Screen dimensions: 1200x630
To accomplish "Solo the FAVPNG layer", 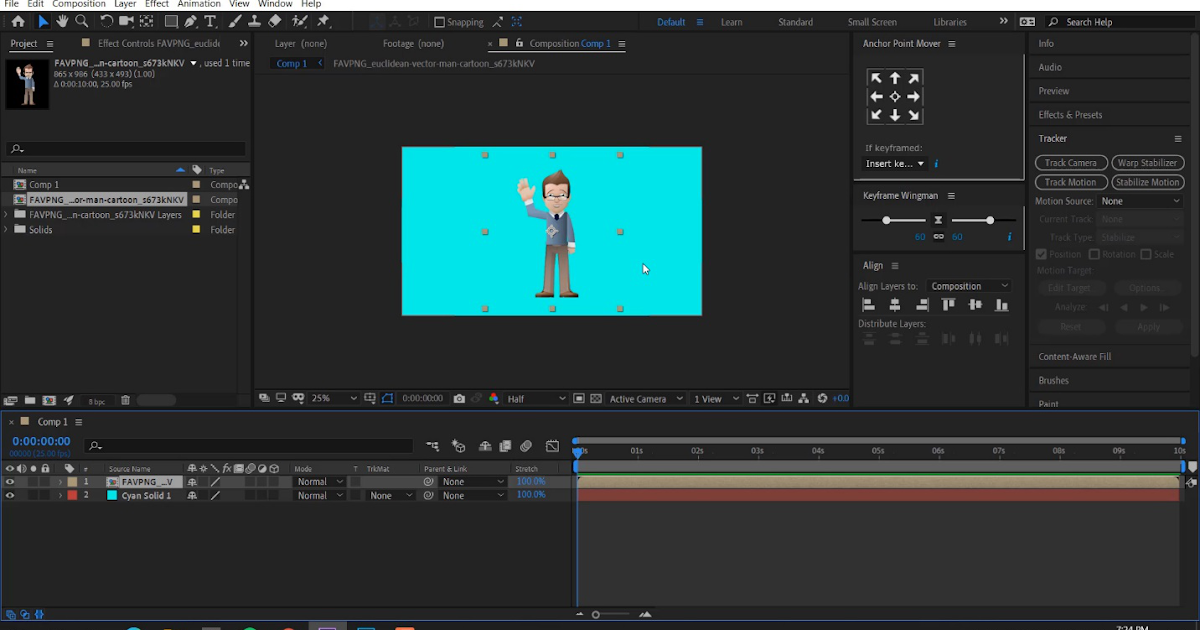I will [x=33, y=481].
